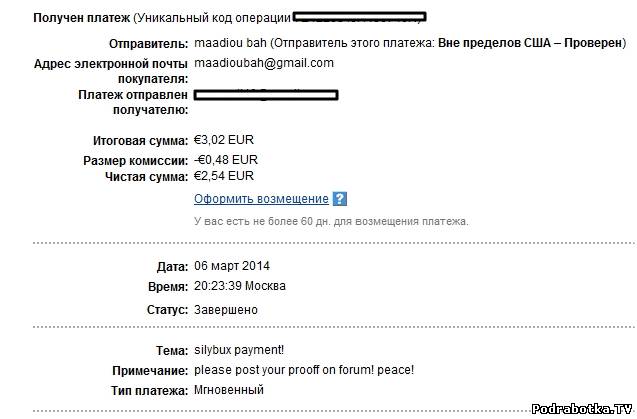
Task: Select the sender name "maadiou bah"
Action: point(229,44)
